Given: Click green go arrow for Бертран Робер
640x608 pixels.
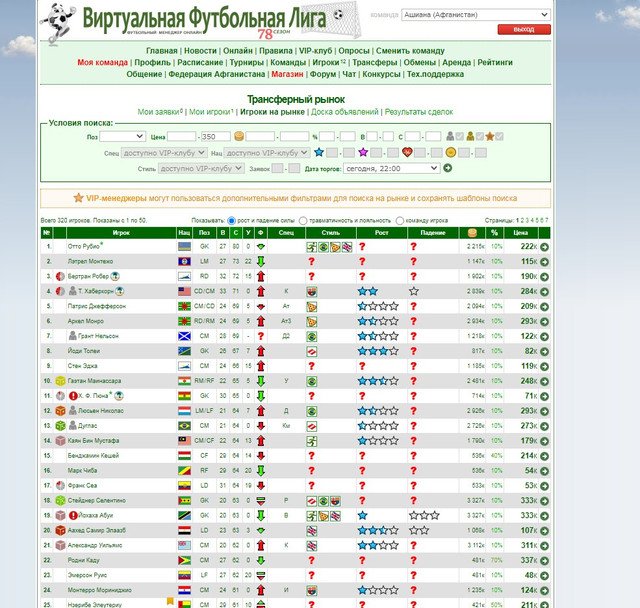Looking at the screenshot, I should 544,277.
